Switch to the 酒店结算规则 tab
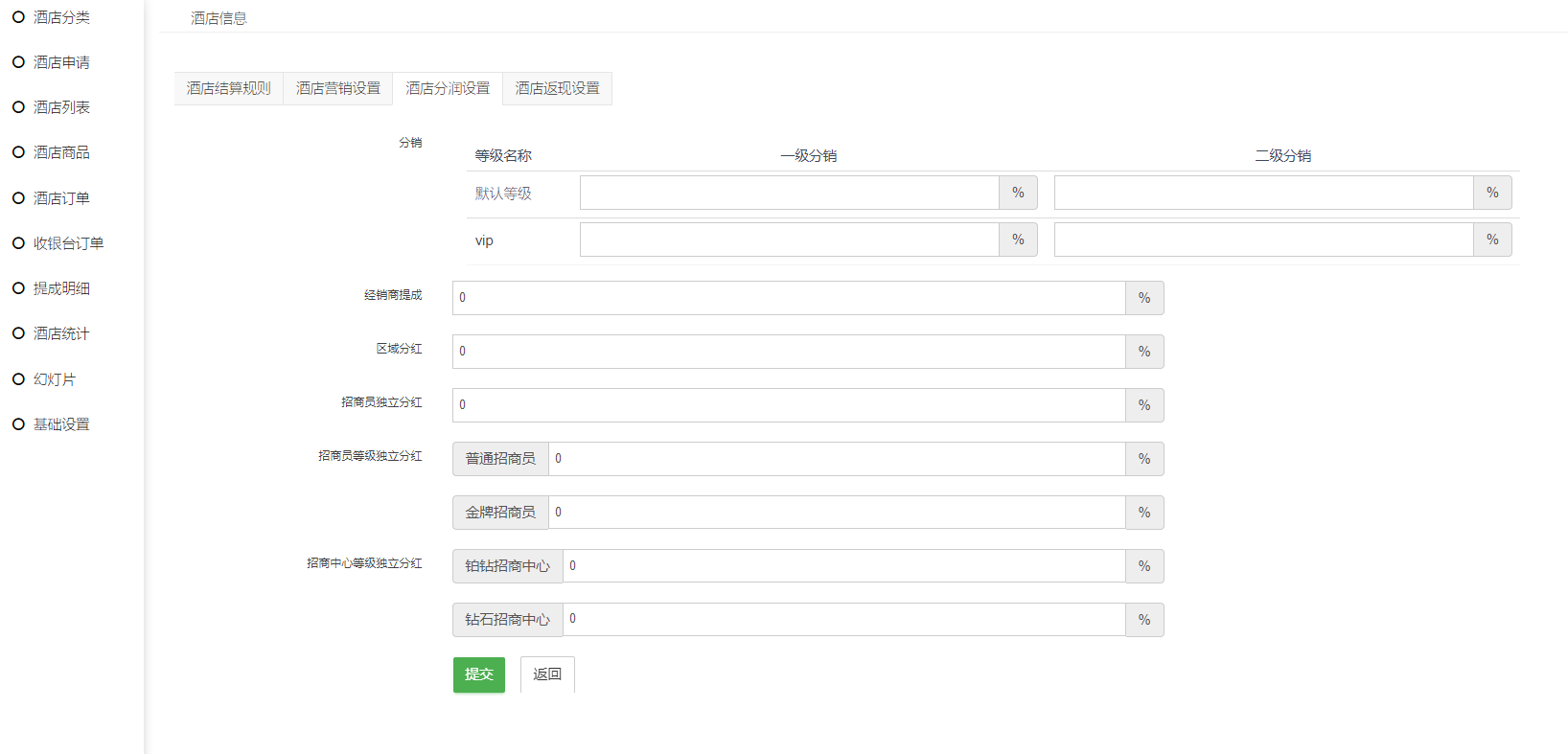Viewport: 1568px width, 754px height. click(x=228, y=88)
